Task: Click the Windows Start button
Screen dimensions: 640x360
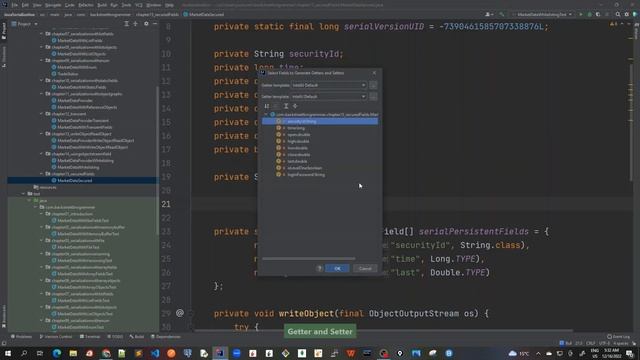Action: coord(7,353)
